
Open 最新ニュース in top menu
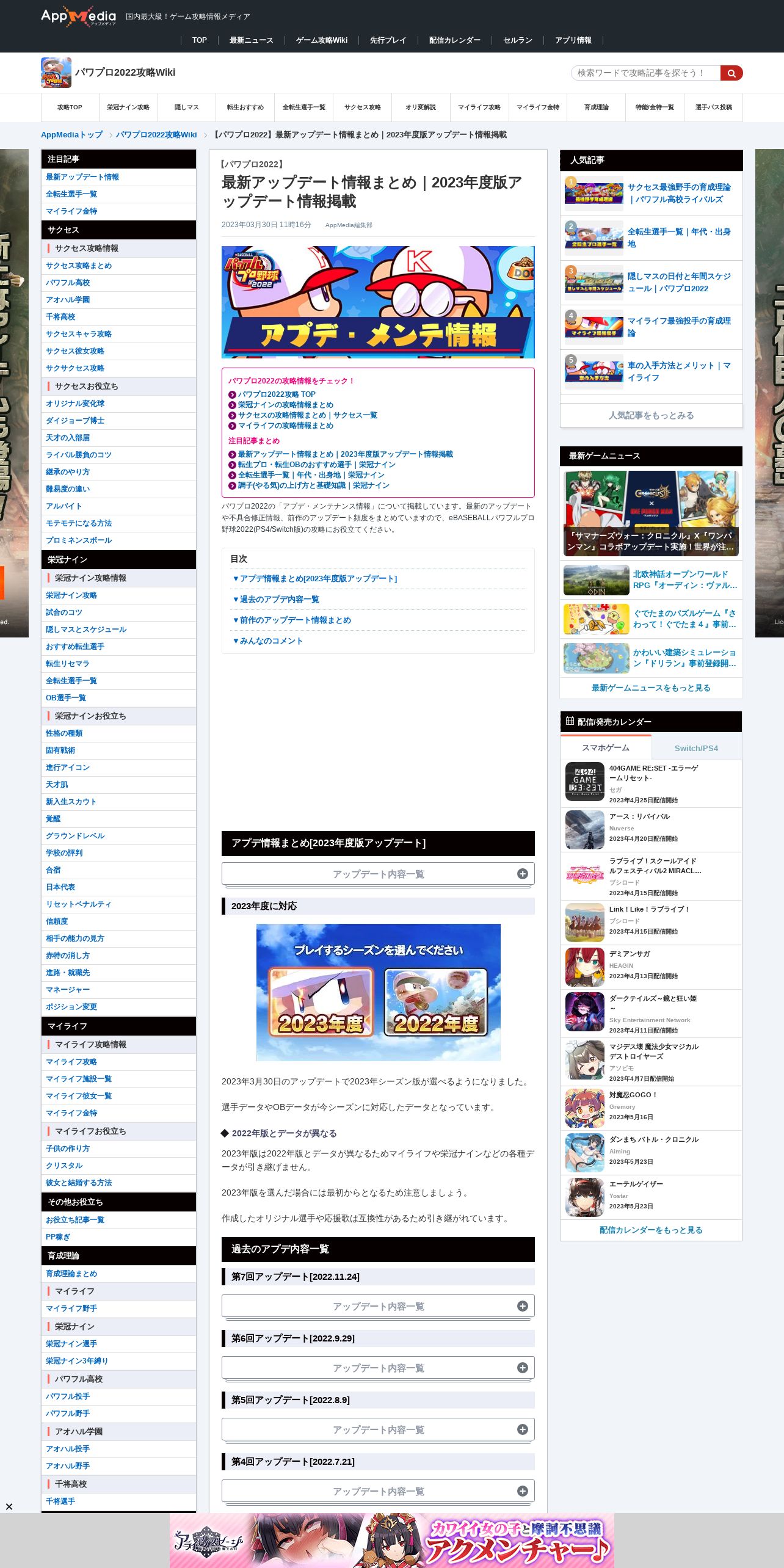click(x=251, y=40)
